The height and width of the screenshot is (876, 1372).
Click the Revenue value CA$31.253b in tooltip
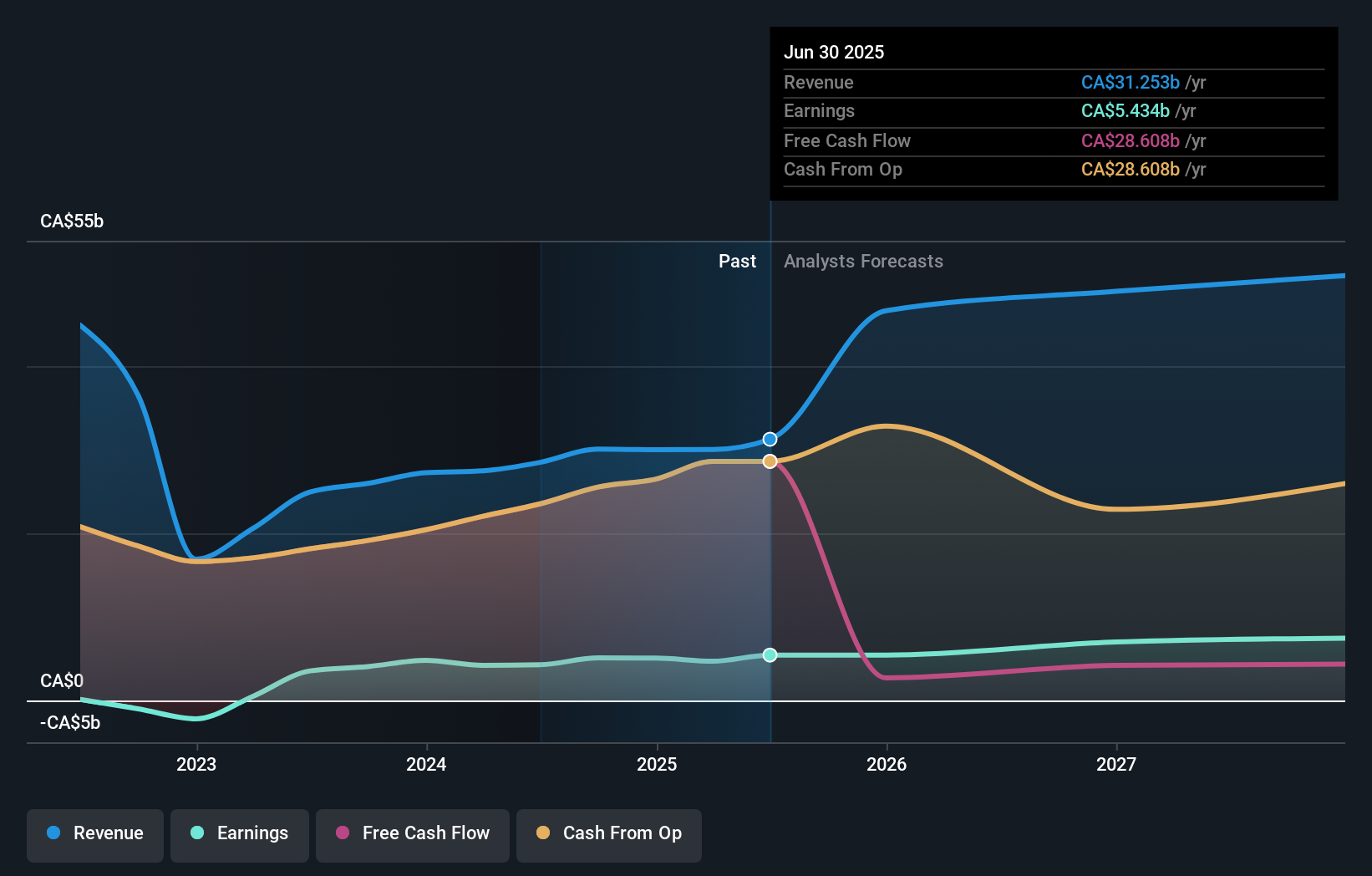[x=1130, y=82]
